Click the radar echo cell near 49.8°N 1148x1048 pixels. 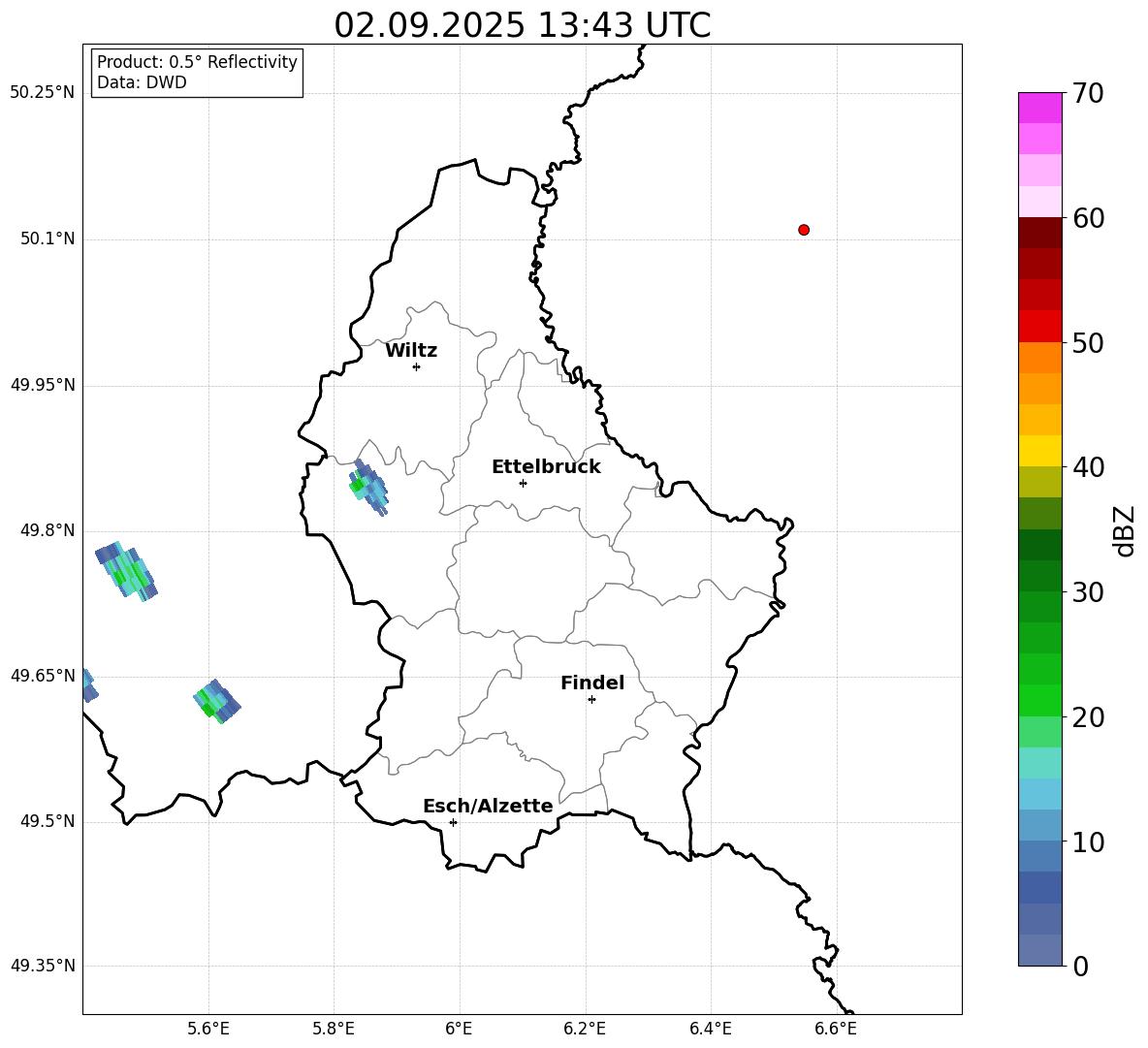tap(127, 572)
